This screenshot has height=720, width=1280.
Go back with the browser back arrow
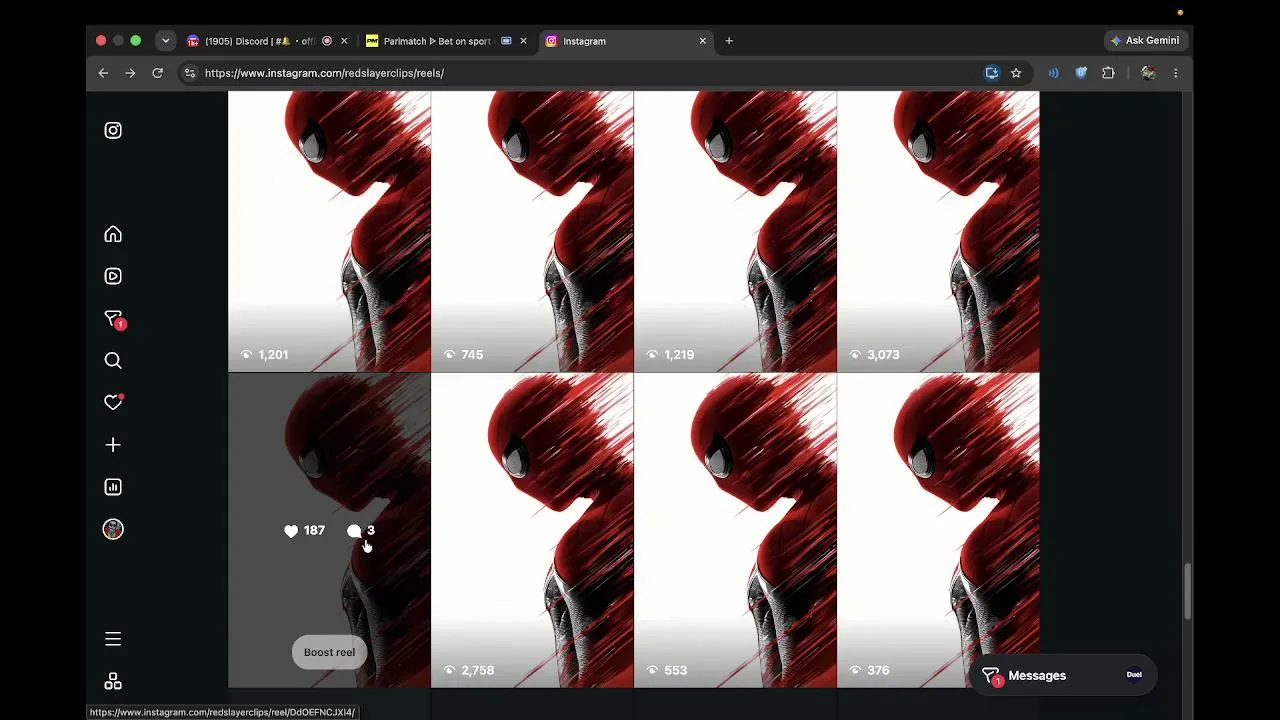click(103, 73)
